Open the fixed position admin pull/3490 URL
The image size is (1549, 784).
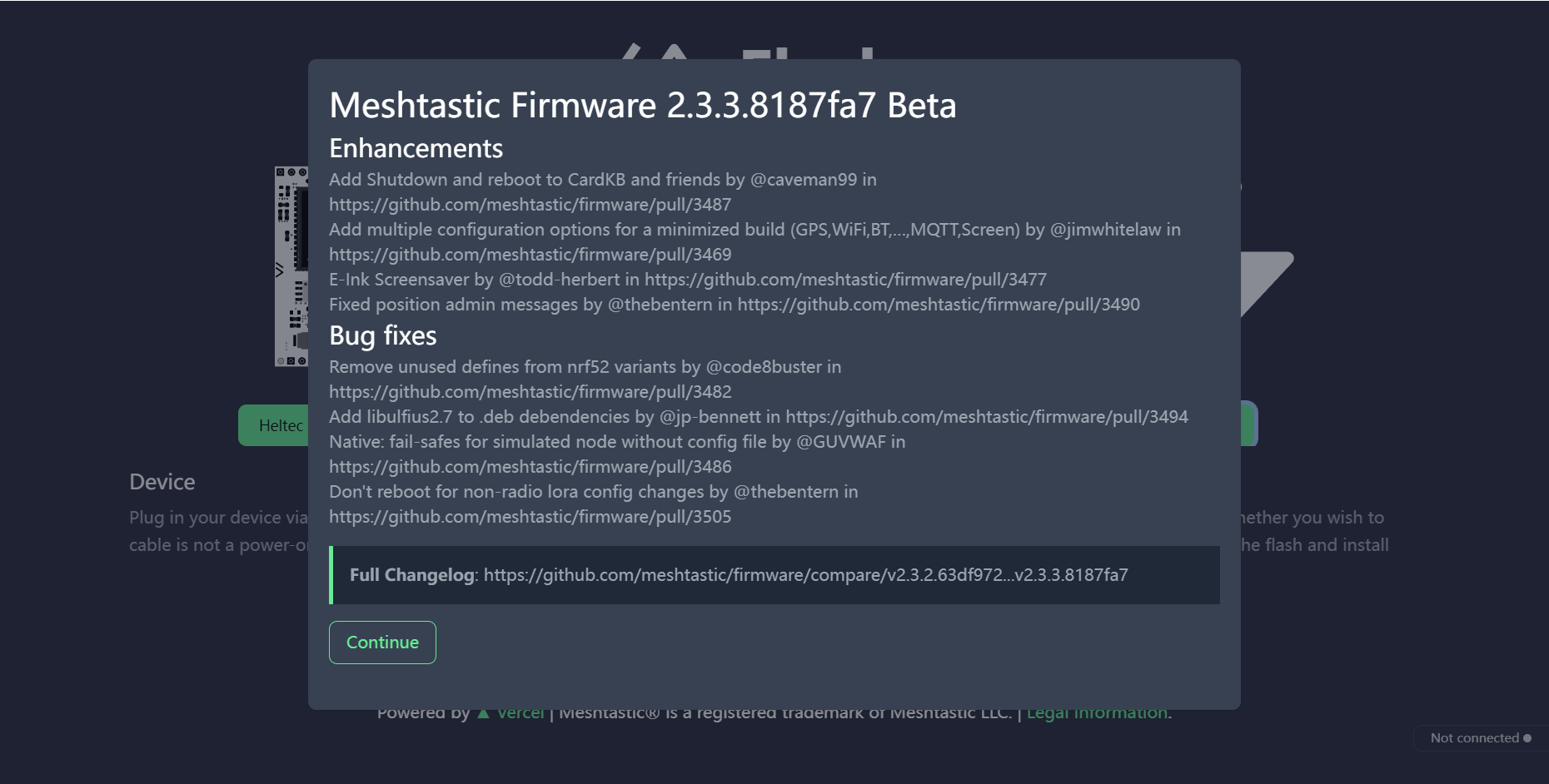[x=938, y=305]
